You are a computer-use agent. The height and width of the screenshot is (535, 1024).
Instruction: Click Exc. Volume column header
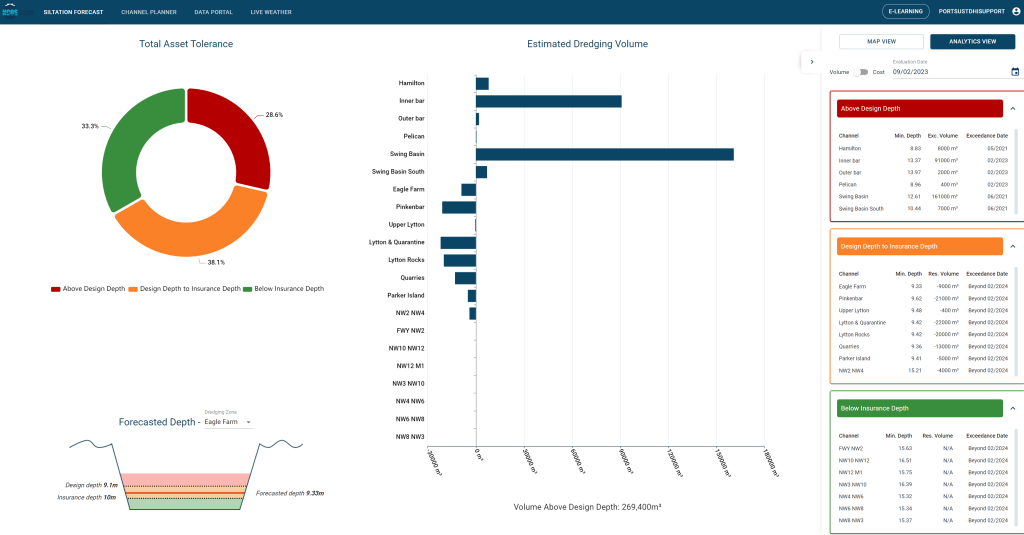pyautogui.click(x=942, y=136)
